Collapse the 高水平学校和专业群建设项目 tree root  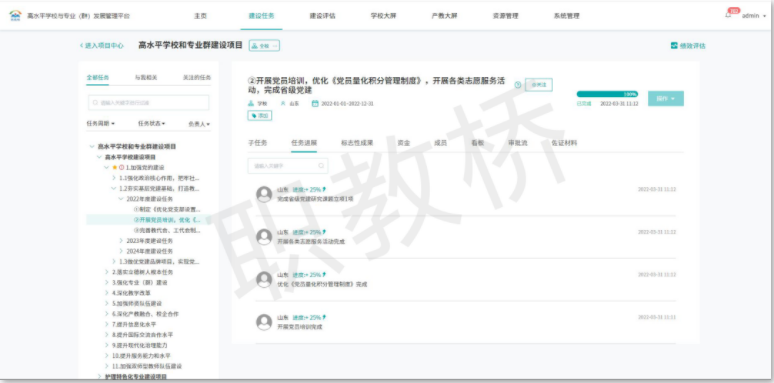click(x=91, y=147)
